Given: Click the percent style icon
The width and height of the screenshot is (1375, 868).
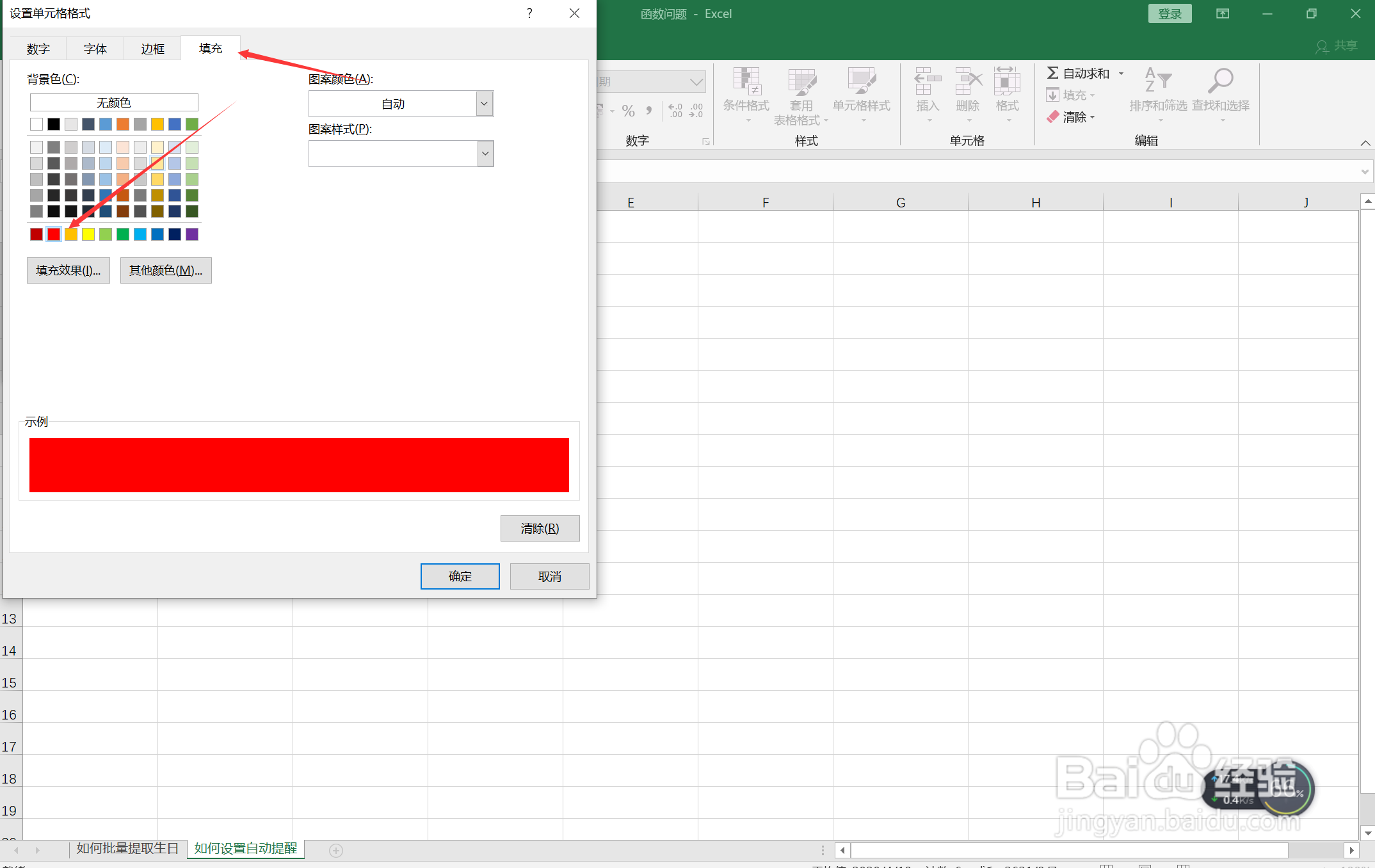Looking at the screenshot, I should [x=628, y=111].
